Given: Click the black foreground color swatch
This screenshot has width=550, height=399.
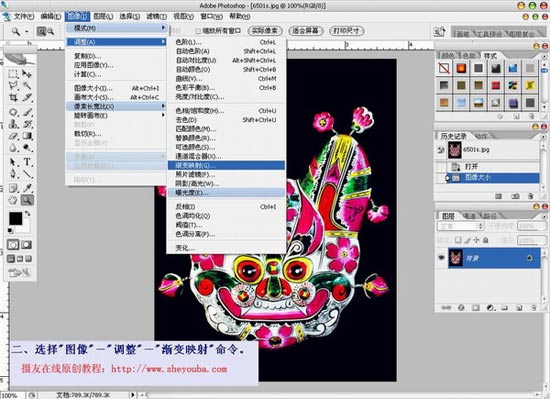Looking at the screenshot, I should click(x=15, y=218).
